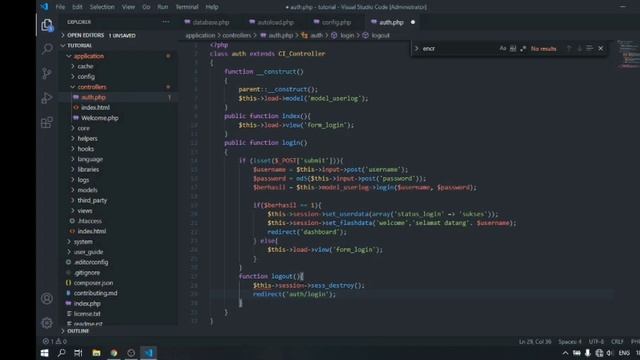The height and width of the screenshot is (360, 640).
Task: Expand the Outline section
Action: click(78, 331)
